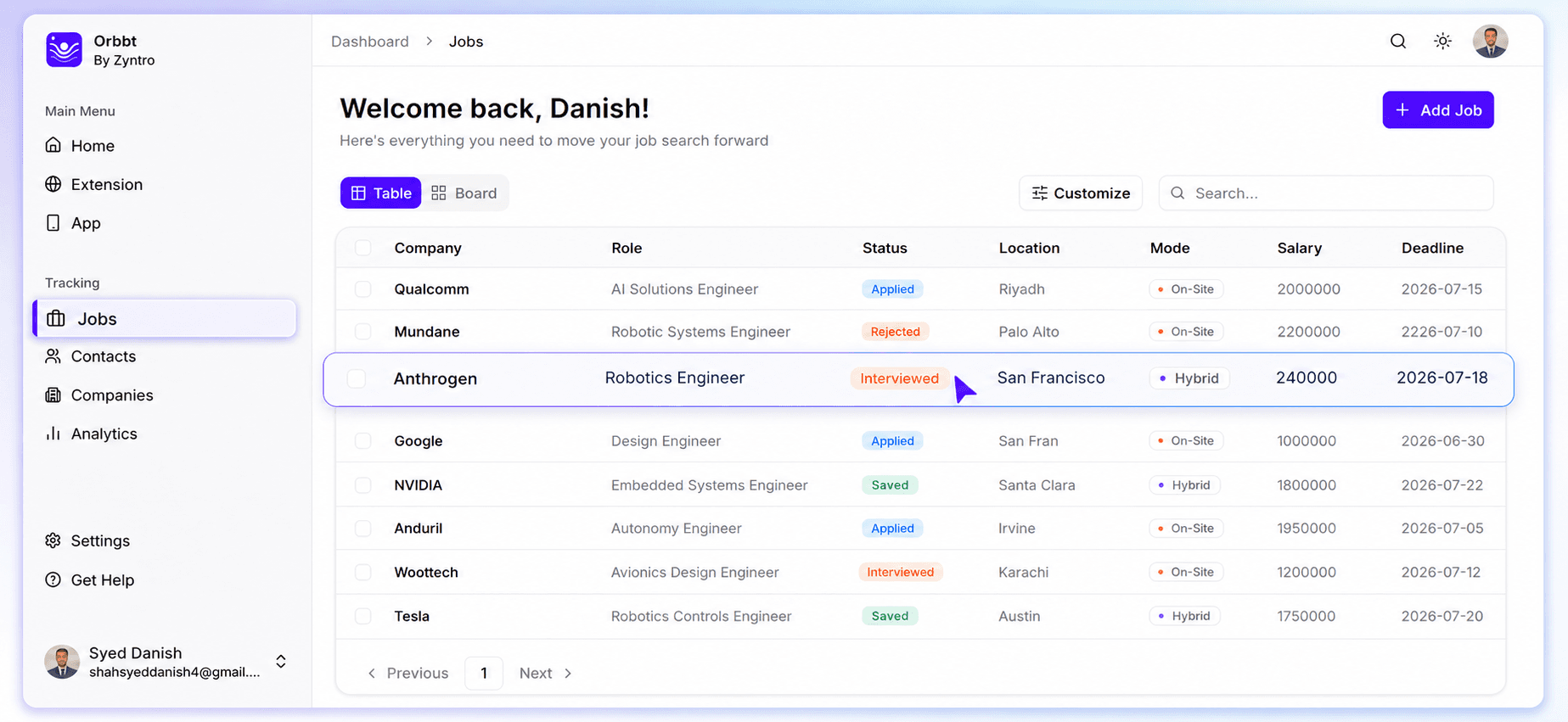Click the Salary column header
Image resolution: width=1568 pixels, height=722 pixels.
click(1299, 248)
